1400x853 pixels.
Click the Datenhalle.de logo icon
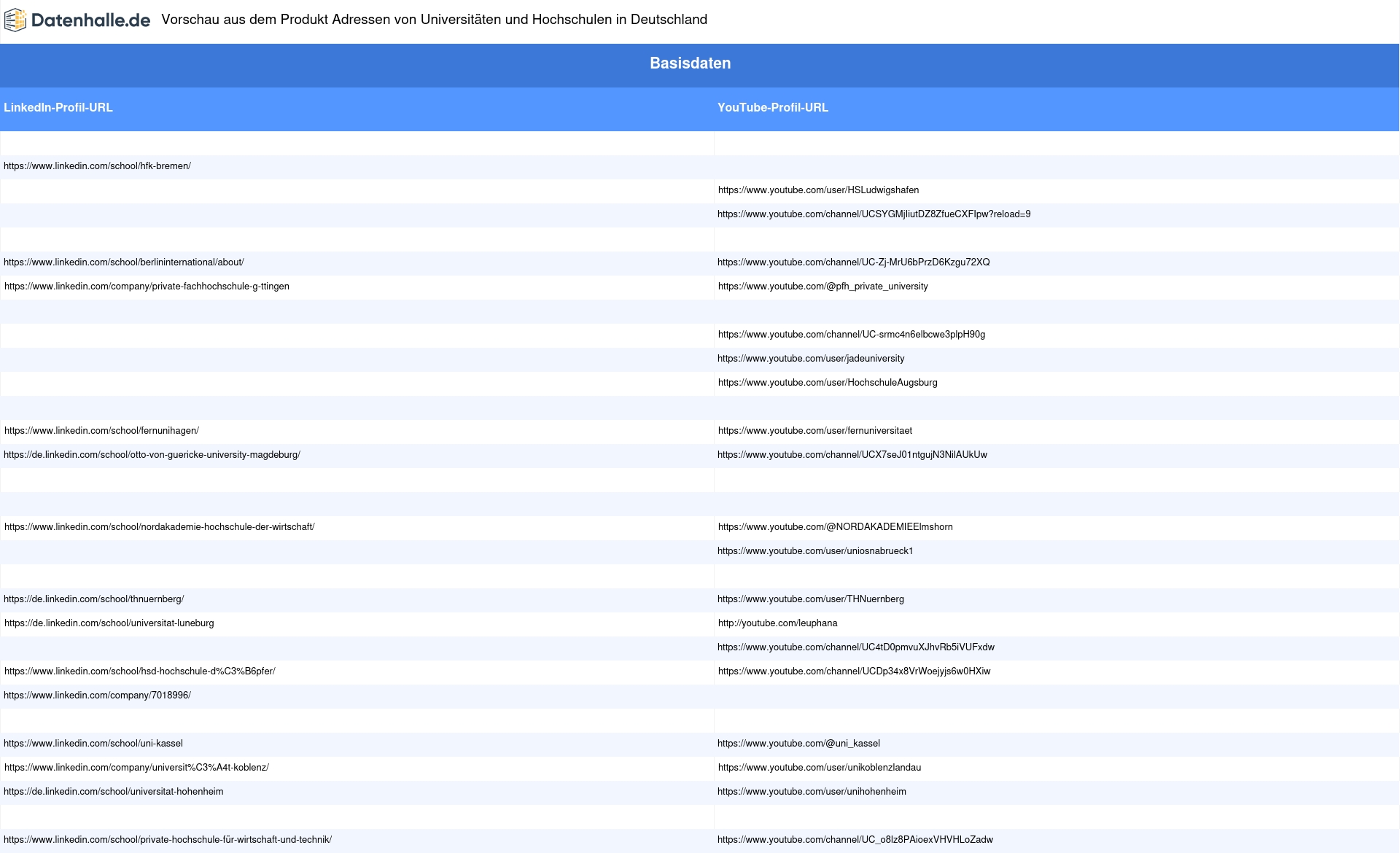(15, 20)
